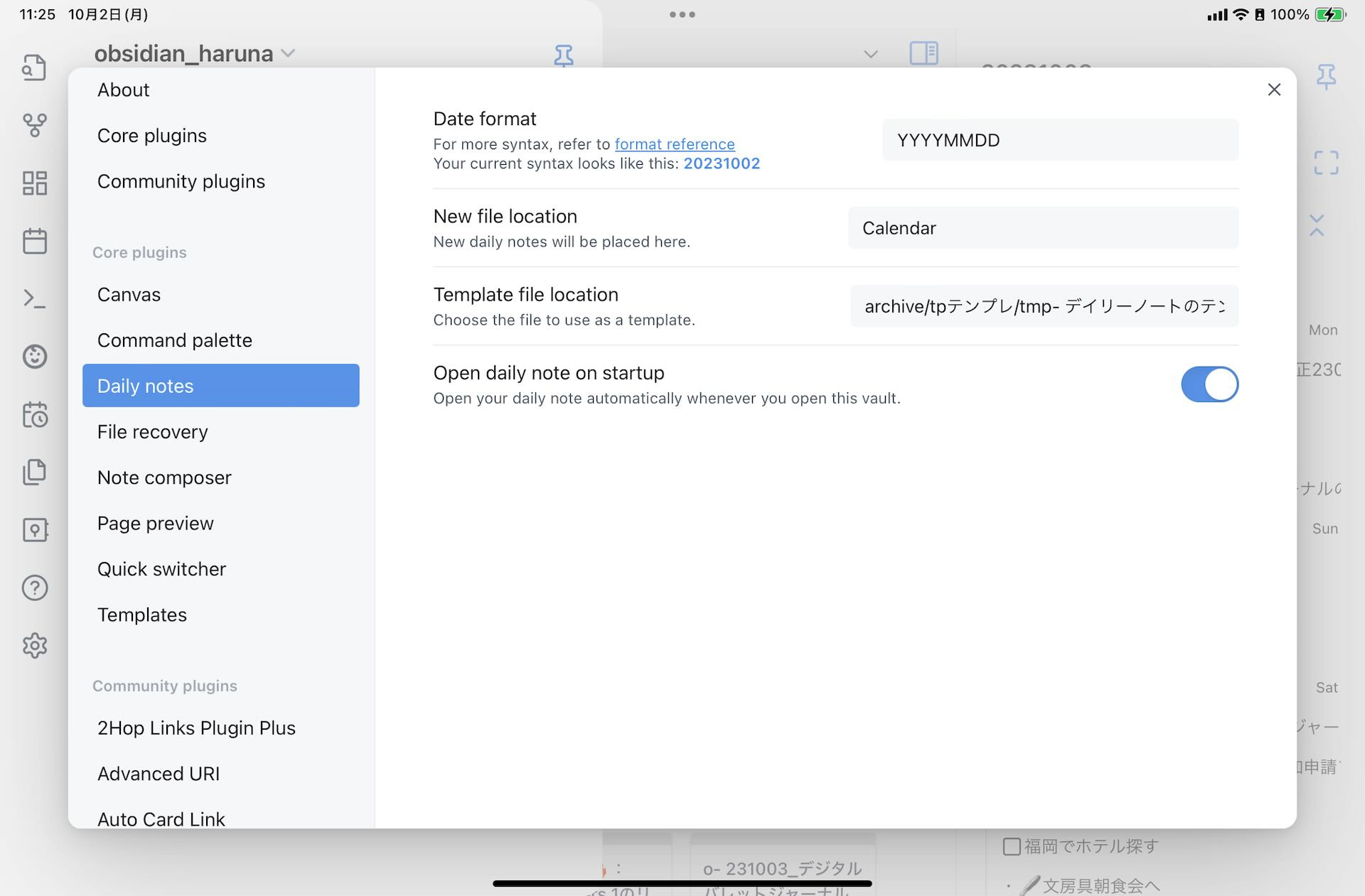
Task: Open the canvas dashboard icon
Action: [34, 183]
